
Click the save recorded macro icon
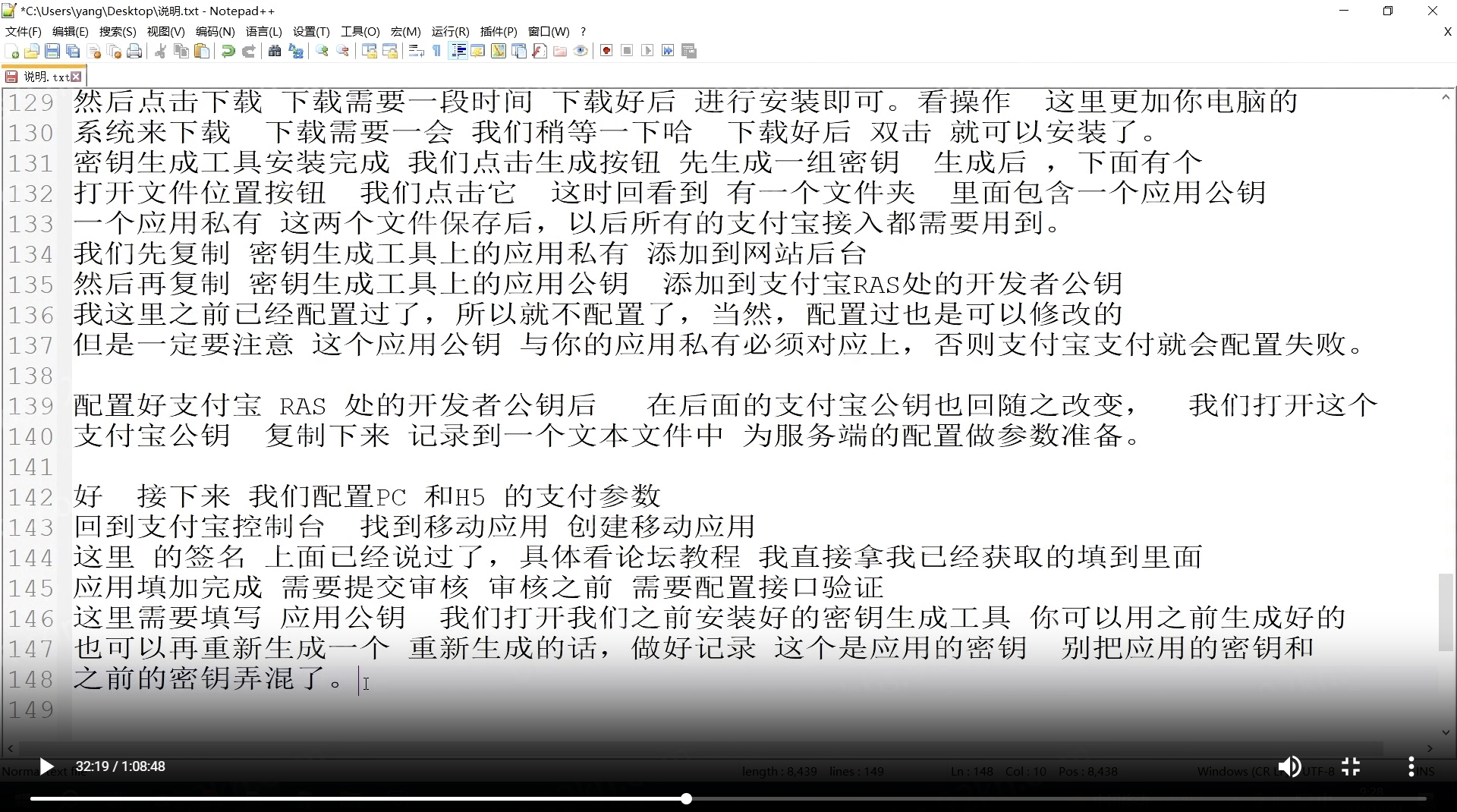(x=689, y=51)
